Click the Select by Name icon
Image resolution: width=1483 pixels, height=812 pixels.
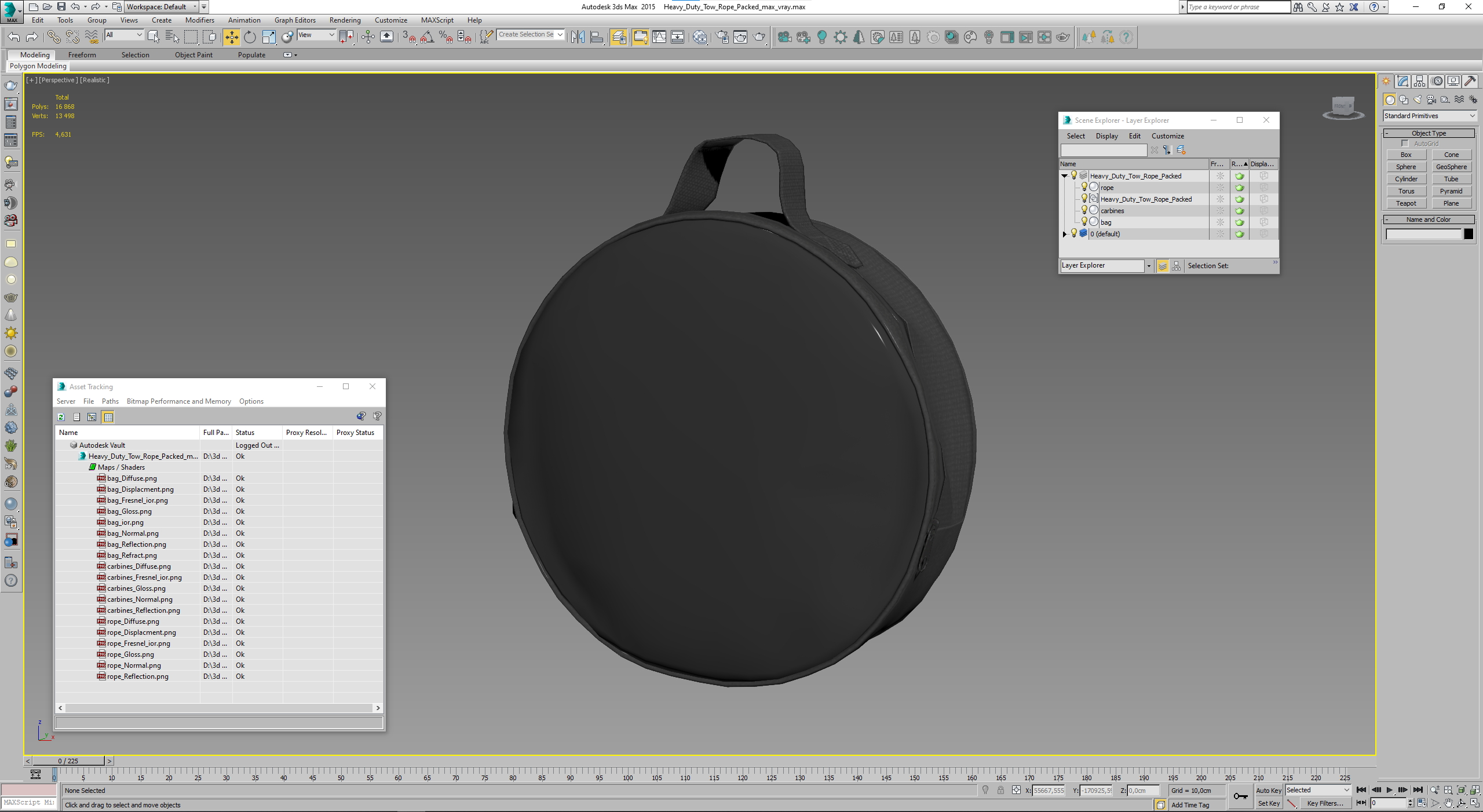click(x=172, y=37)
